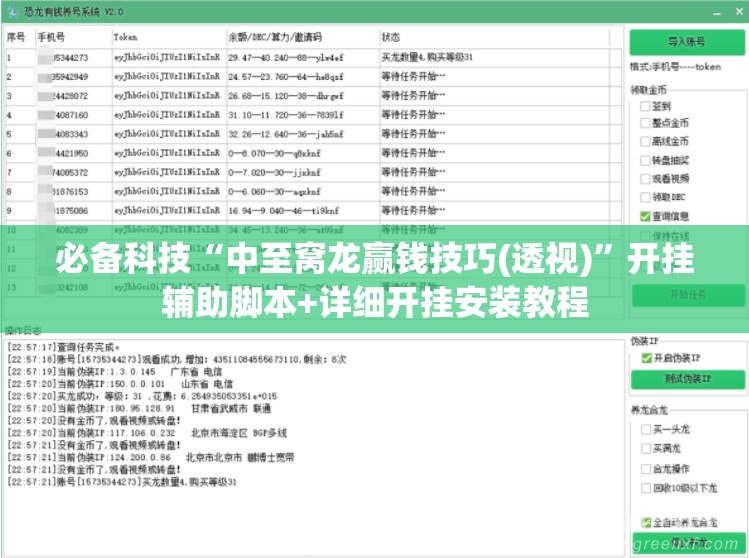
Task: Tick the 合龙操作 checkbox
Action: [646, 469]
